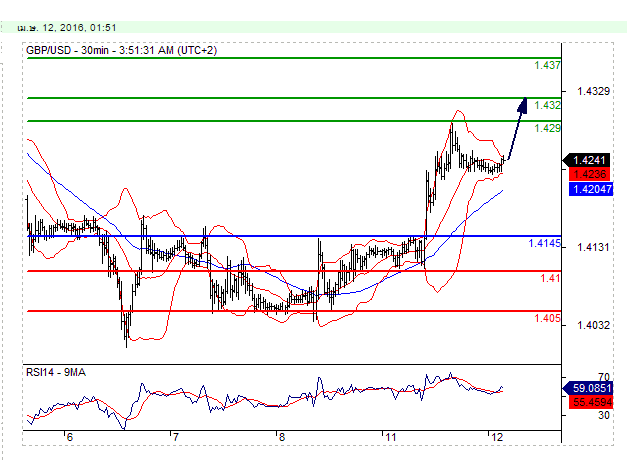Click the RSI 30 level label

604,416
